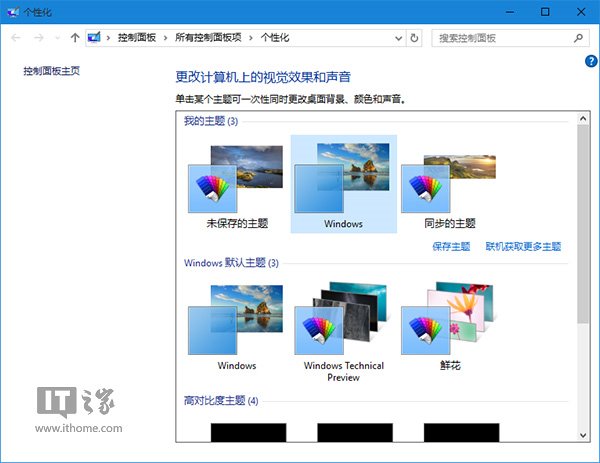Go up one level with Up arrow

75,38
